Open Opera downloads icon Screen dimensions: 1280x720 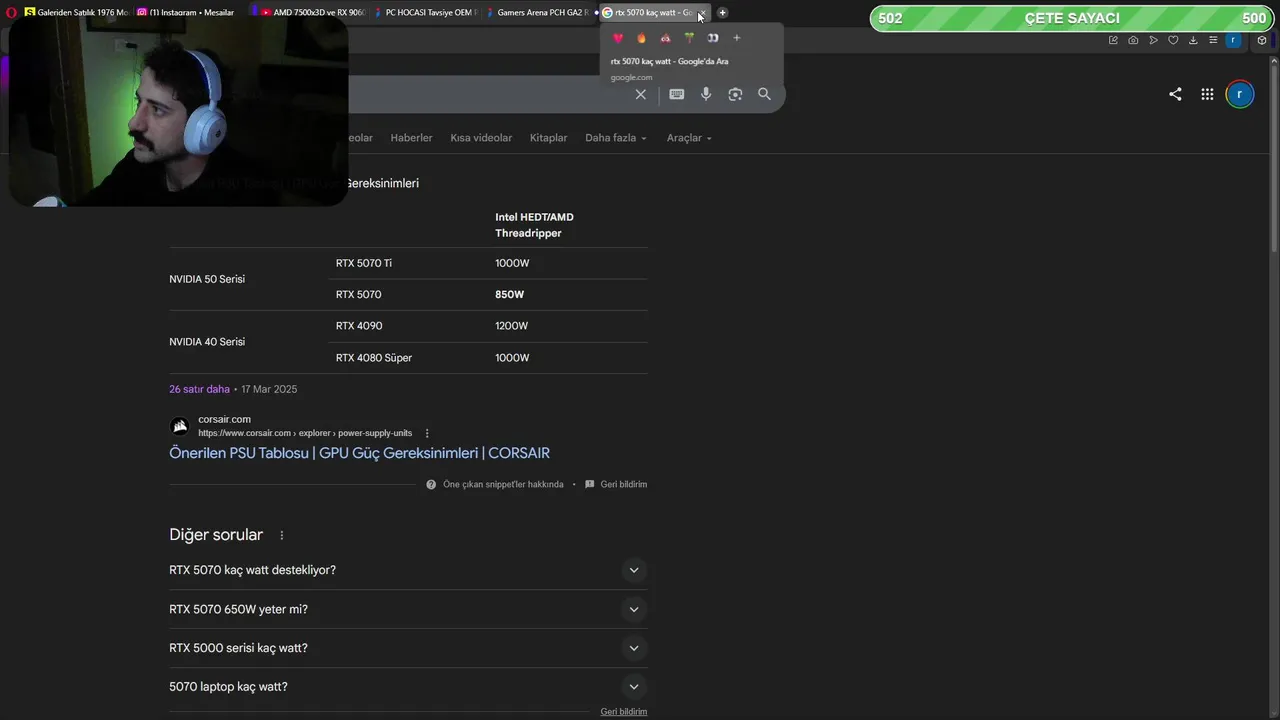(1193, 40)
